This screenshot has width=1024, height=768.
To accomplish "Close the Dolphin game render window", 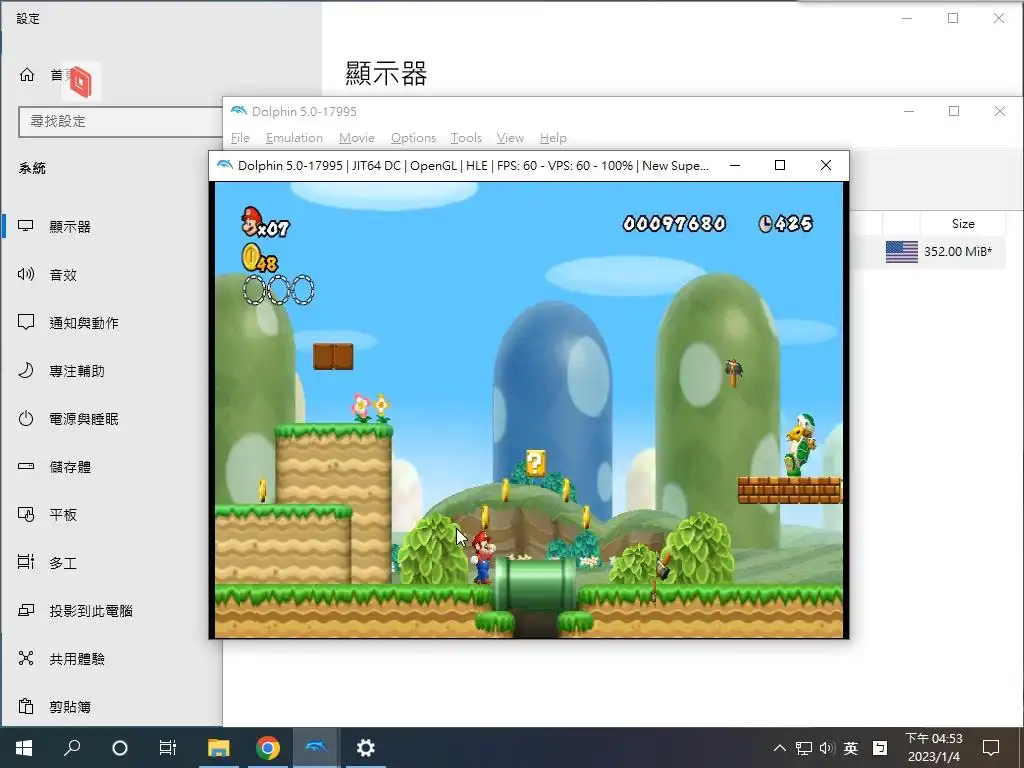I will (826, 165).
